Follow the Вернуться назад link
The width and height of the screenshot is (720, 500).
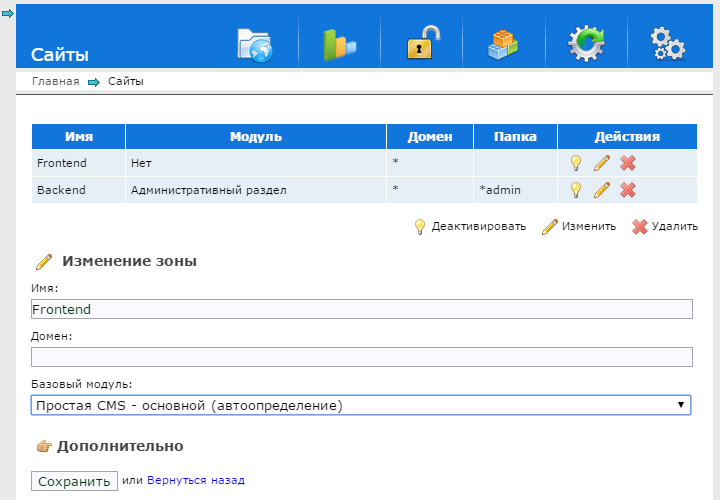196,480
